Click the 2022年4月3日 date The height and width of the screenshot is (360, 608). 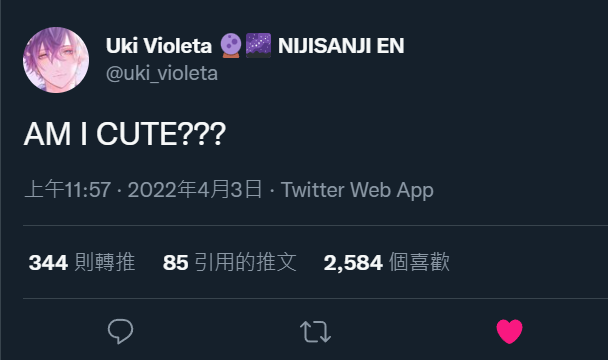click(195, 190)
